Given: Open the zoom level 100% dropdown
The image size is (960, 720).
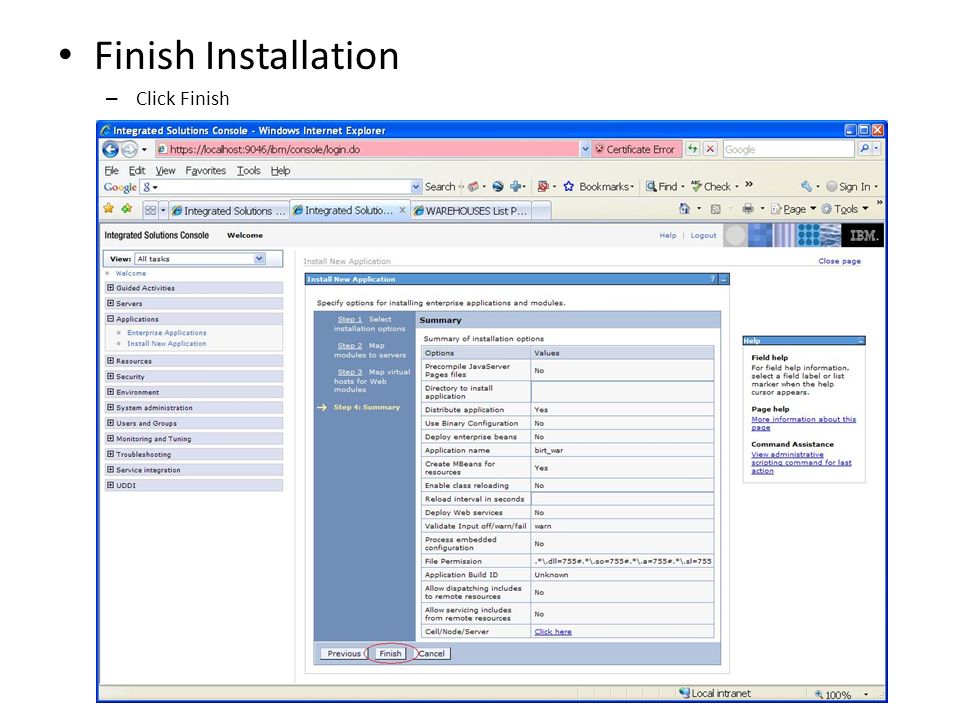Looking at the screenshot, I should pyautogui.click(x=866, y=694).
